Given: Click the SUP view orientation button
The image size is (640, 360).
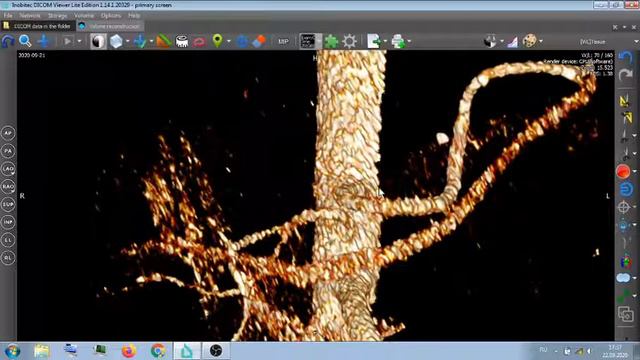Looking at the screenshot, I should tap(8, 204).
